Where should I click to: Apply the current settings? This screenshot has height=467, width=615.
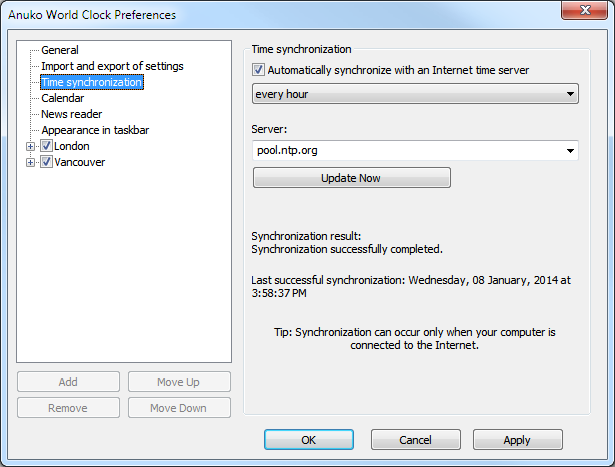[517, 440]
